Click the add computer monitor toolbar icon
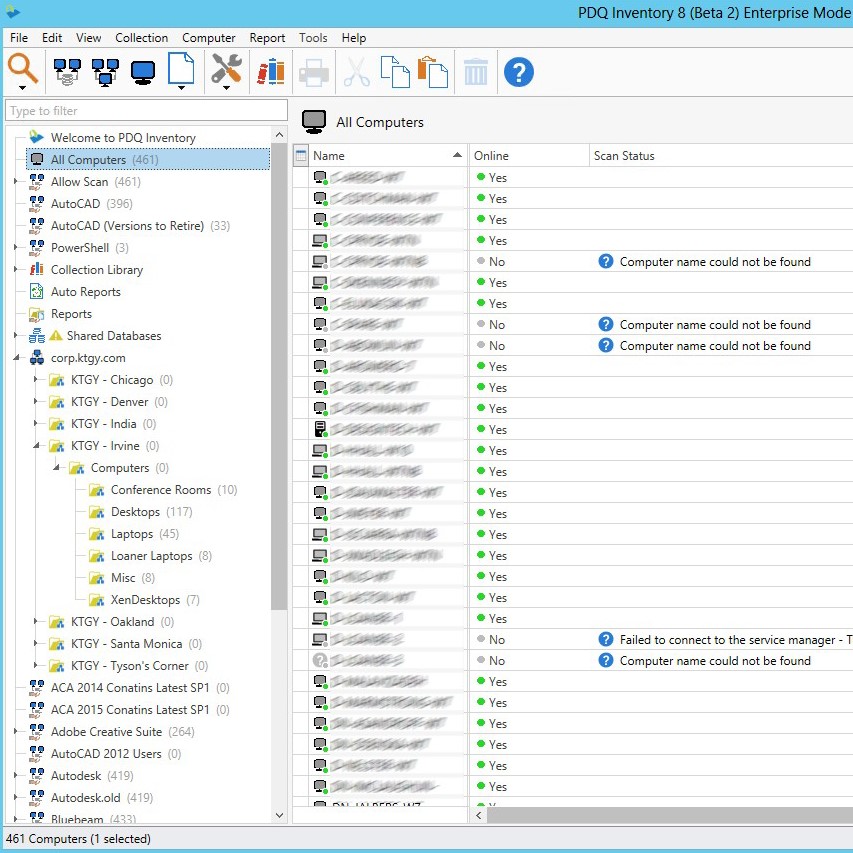The image size is (853, 853). tap(143, 73)
